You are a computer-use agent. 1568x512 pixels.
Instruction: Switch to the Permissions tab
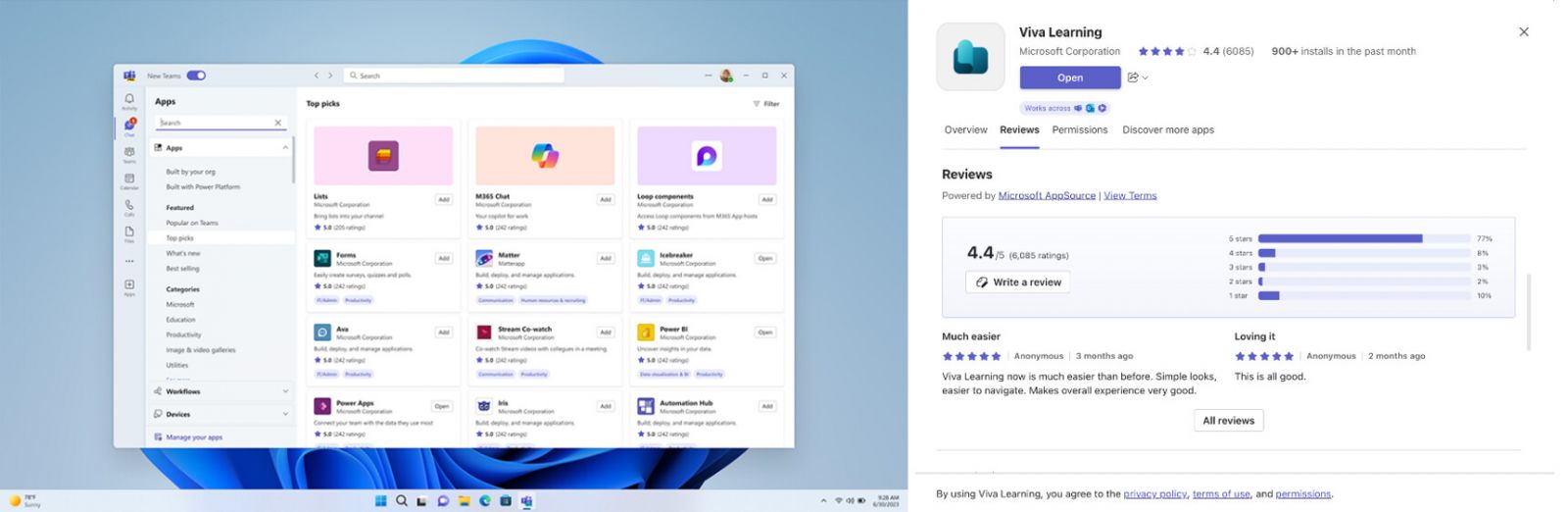tap(1080, 129)
